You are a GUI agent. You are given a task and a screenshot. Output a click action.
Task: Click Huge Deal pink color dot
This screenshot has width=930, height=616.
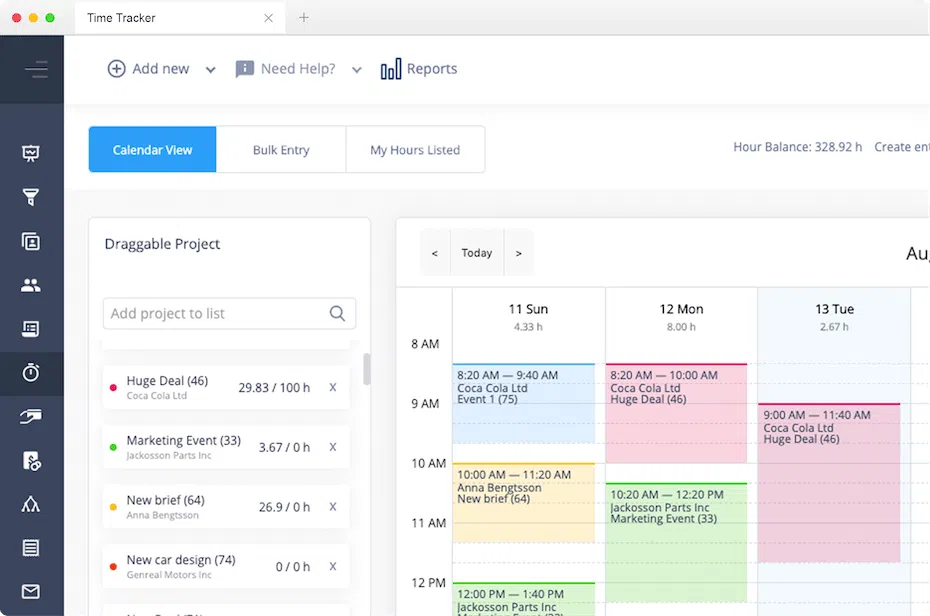(113, 388)
